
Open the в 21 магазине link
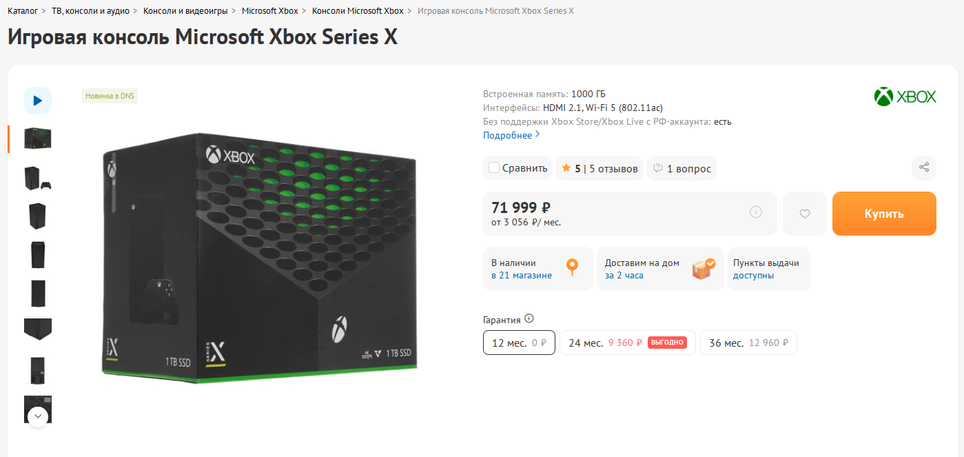(521, 275)
